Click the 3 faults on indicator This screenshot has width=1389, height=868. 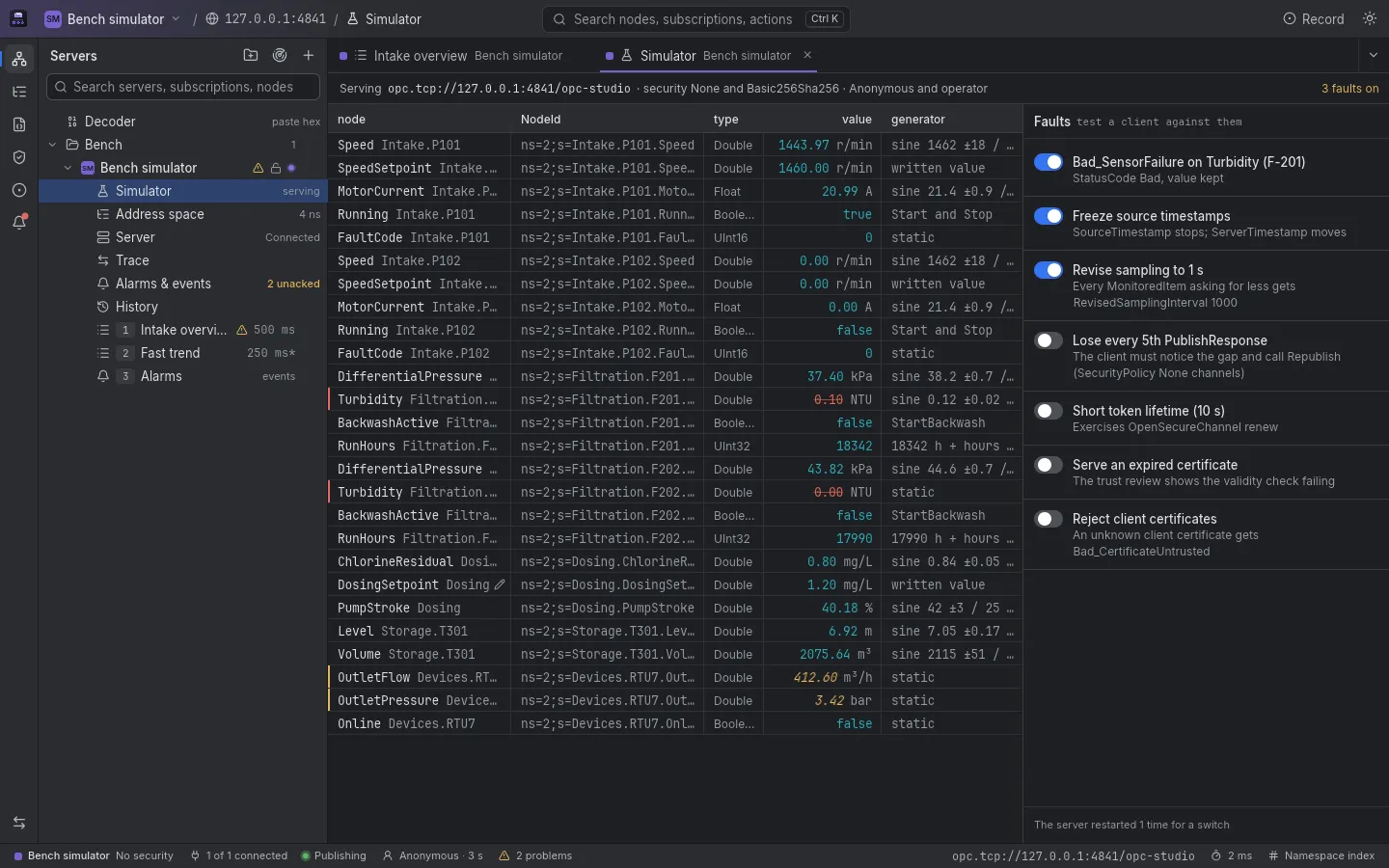[x=1349, y=89]
